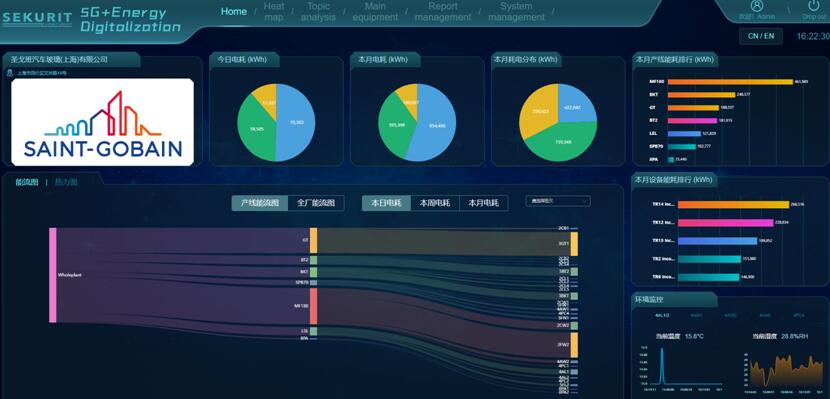This screenshot has width=830, height=399.
Task: Click the 环境监控 panel title
Action: point(649,300)
